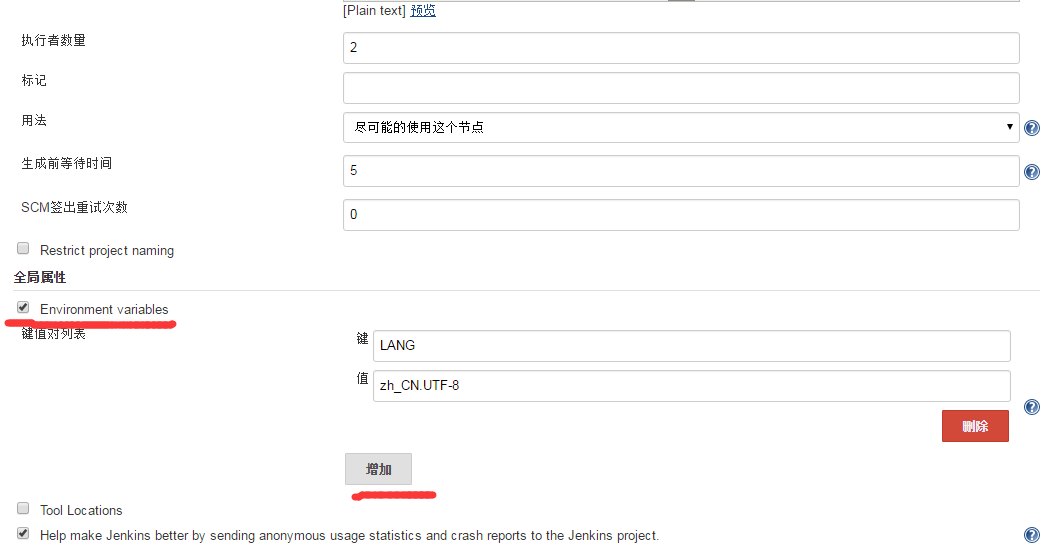This screenshot has height=556, width=1052.
Task: Show help for 生成前等待时间 field
Action: [x=1032, y=172]
